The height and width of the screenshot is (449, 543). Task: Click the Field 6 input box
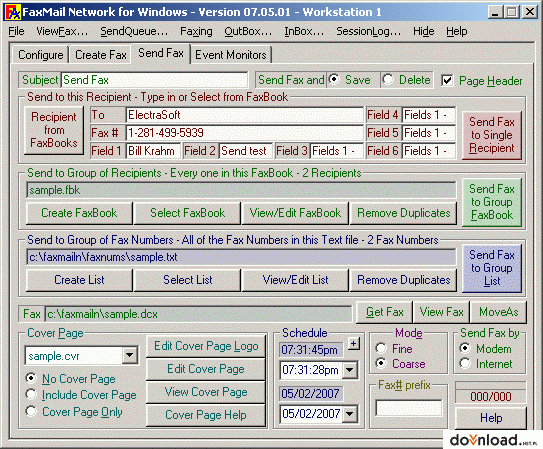[429, 151]
